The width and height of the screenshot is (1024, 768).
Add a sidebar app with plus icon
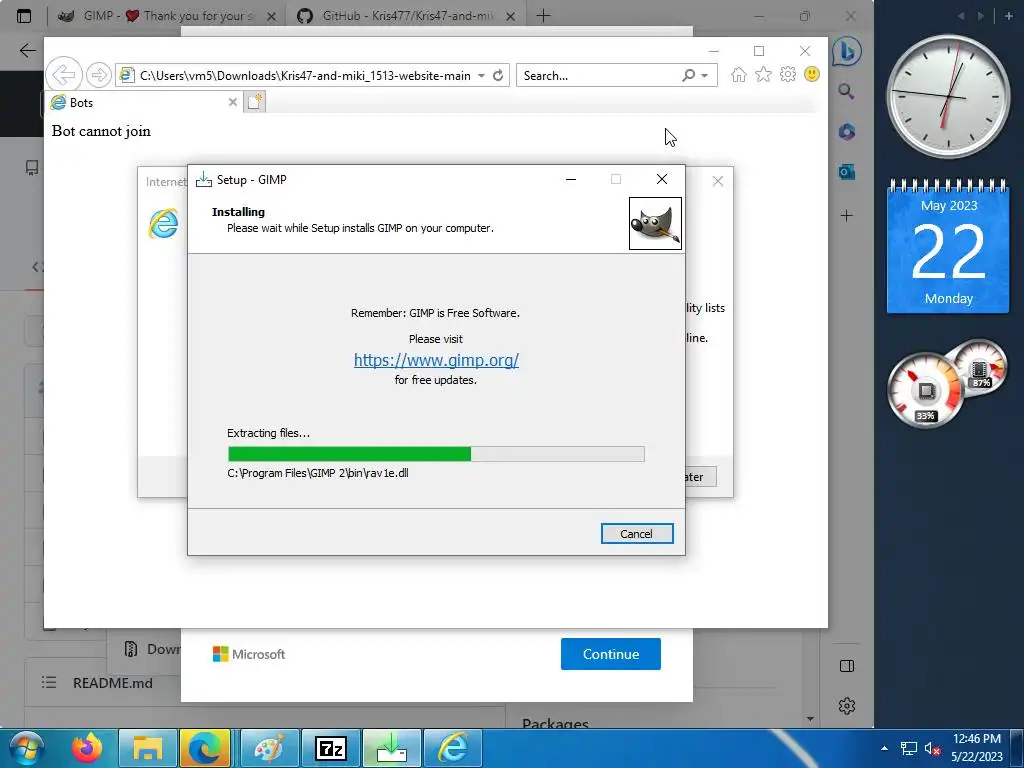(x=847, y=216)
